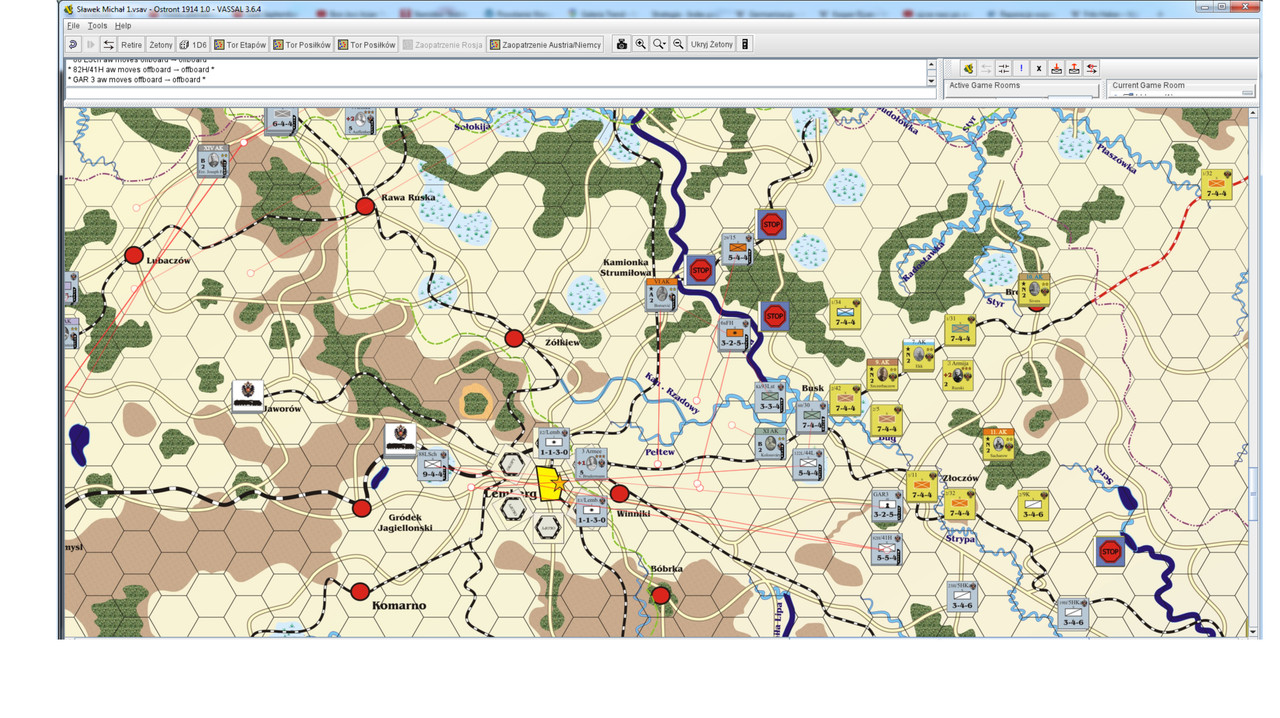
Task: Click chat log scrollbar up arrow
Action: pos(932,64)
